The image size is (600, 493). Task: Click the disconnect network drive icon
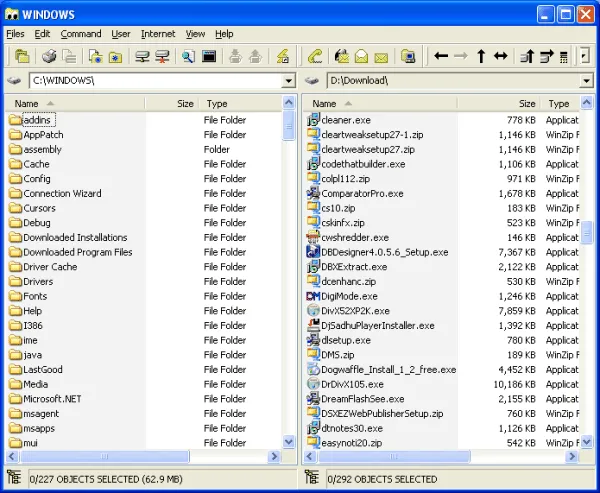(x=162, y=57)
